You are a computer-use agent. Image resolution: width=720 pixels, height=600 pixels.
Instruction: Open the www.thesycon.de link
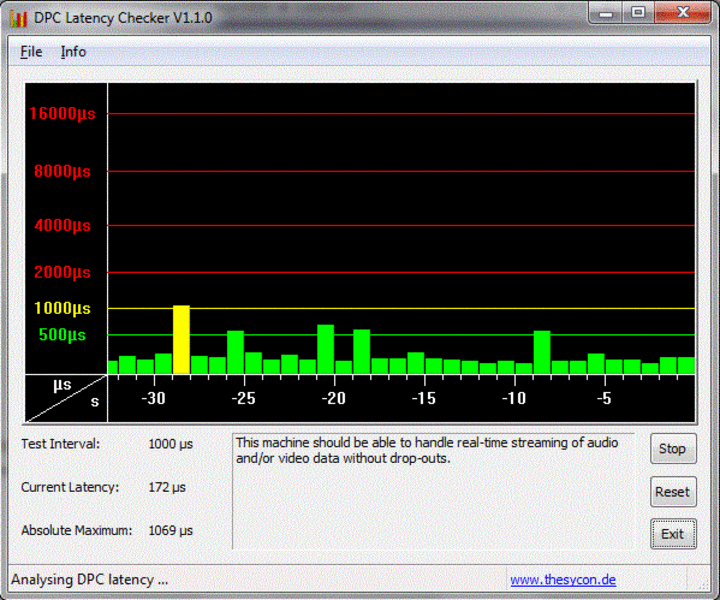click(x=563, y=580)
